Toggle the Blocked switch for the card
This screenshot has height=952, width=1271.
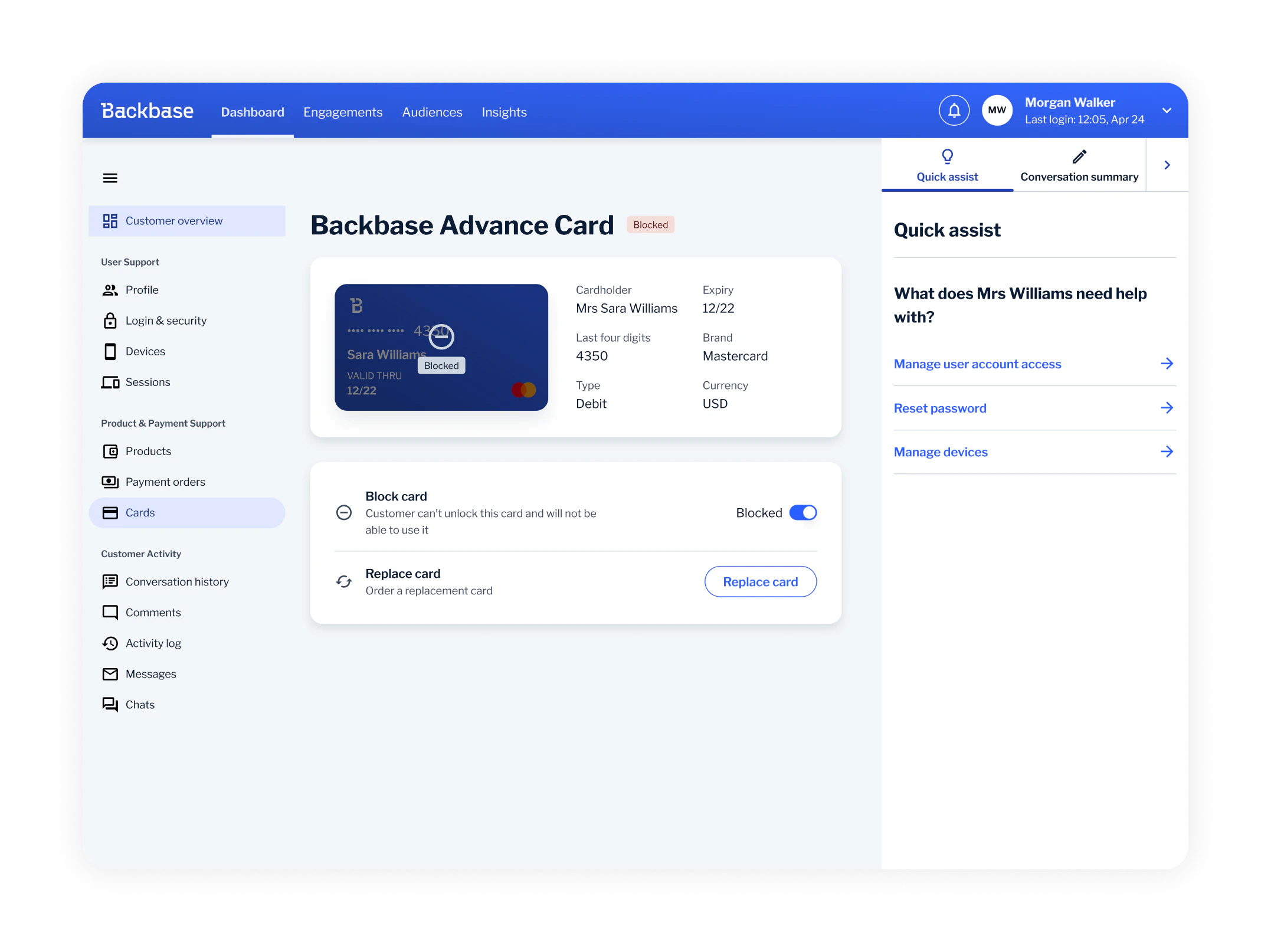(803, 512)
